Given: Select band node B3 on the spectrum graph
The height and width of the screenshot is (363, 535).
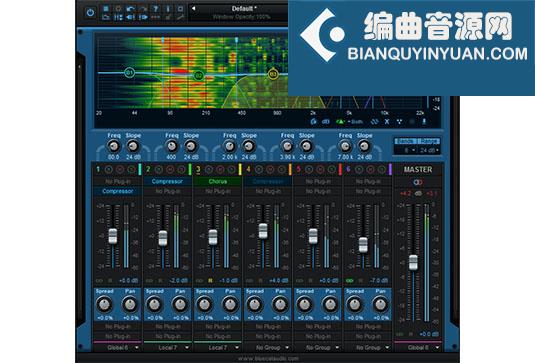Looking at the screenshot, I should (273, 74).
